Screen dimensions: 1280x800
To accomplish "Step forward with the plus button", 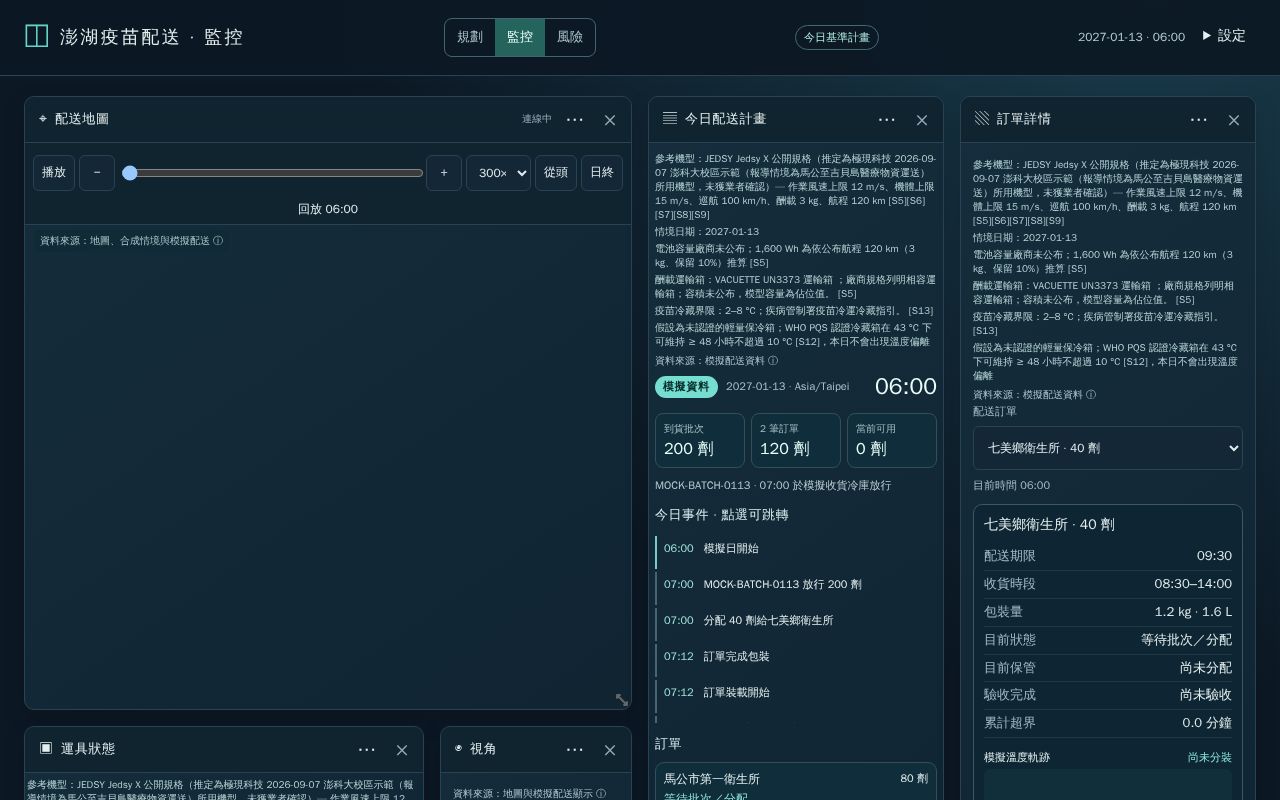I will 444,173.
